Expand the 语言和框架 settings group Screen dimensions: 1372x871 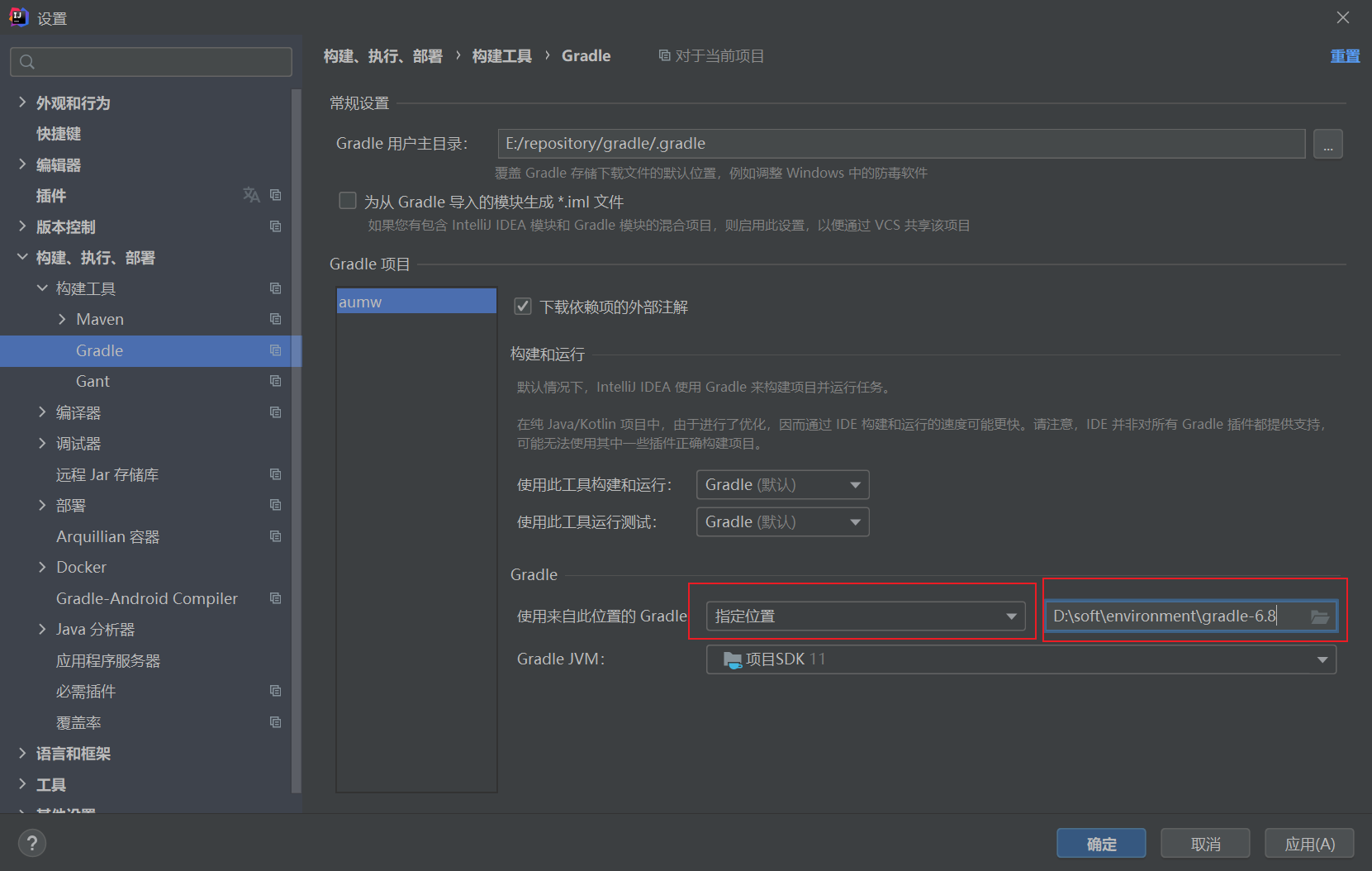(x=22, y=753)
